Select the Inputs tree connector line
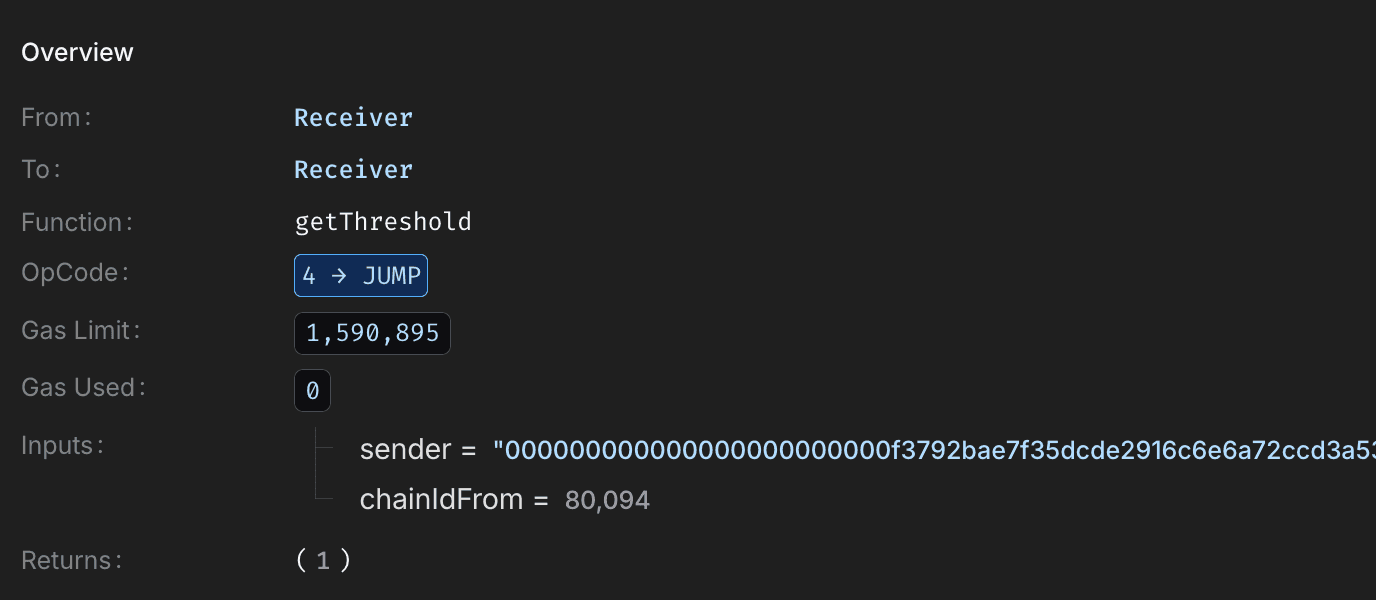 point(320,472)
